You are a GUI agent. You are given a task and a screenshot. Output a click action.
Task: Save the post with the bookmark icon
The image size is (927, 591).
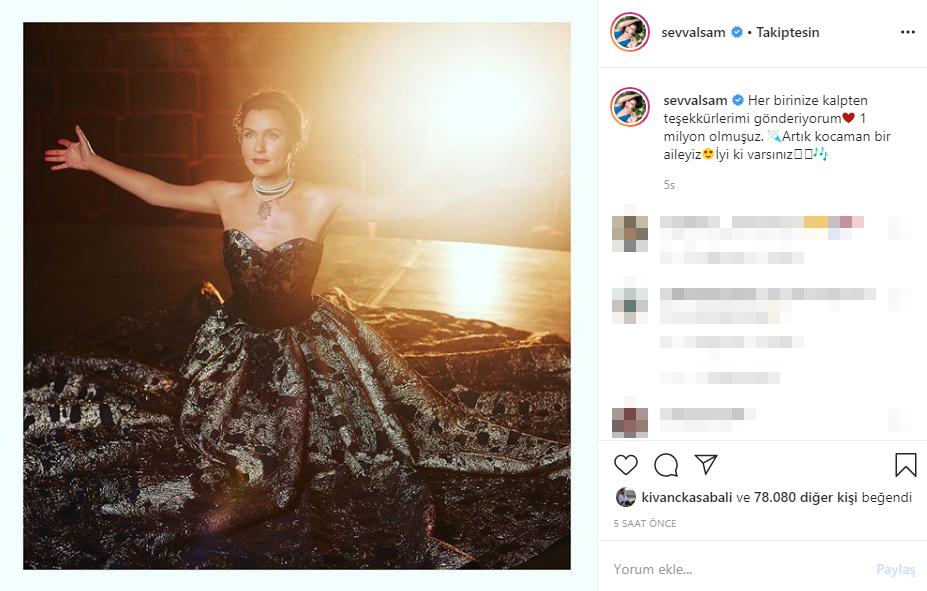coord(905,465)
